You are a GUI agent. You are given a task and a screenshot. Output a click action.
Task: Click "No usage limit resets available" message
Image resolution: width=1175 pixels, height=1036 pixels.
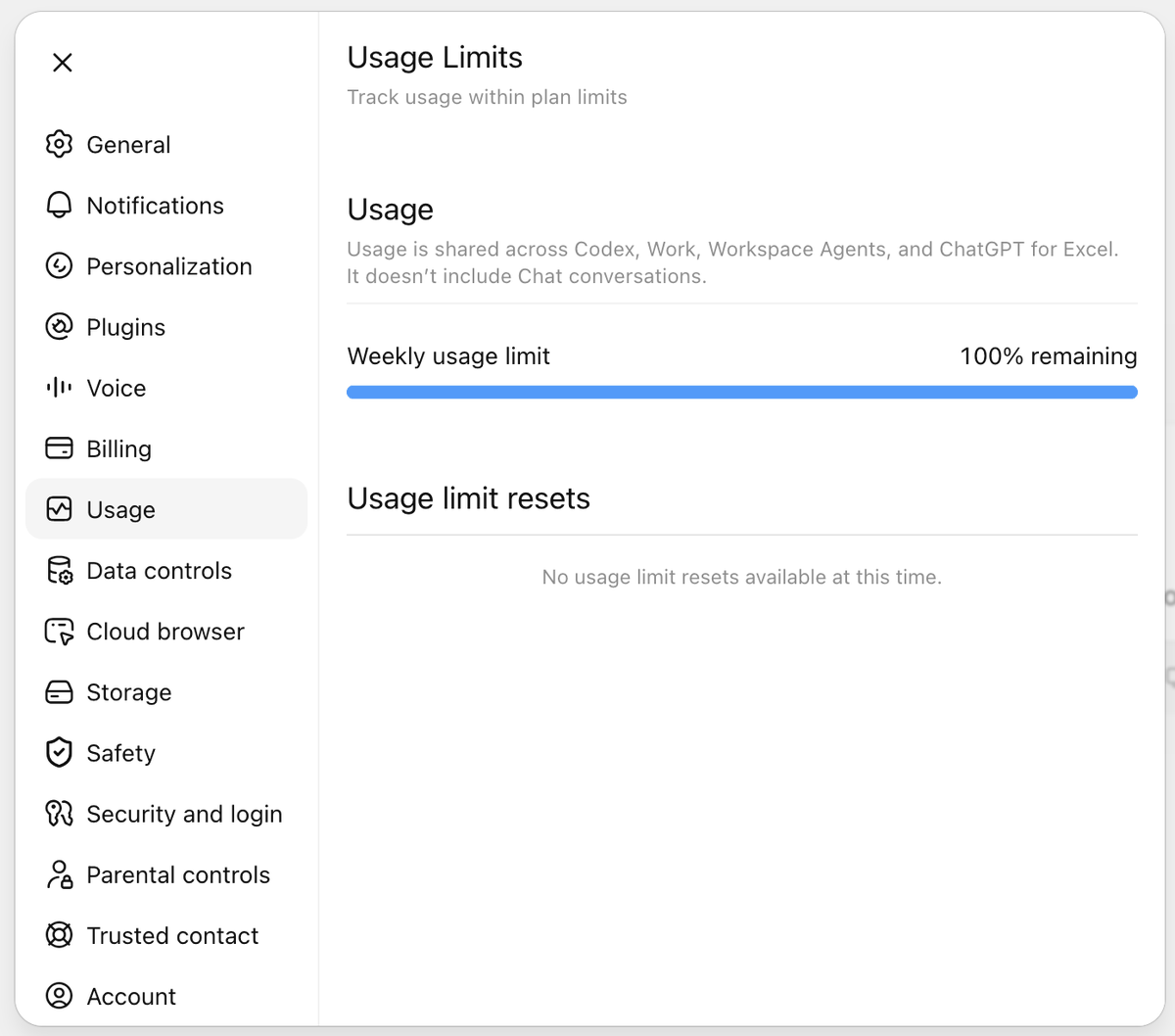click(742, 577)
